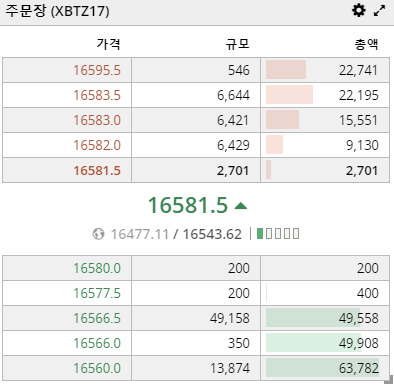Click the green up-arrow next to last price

241,206
